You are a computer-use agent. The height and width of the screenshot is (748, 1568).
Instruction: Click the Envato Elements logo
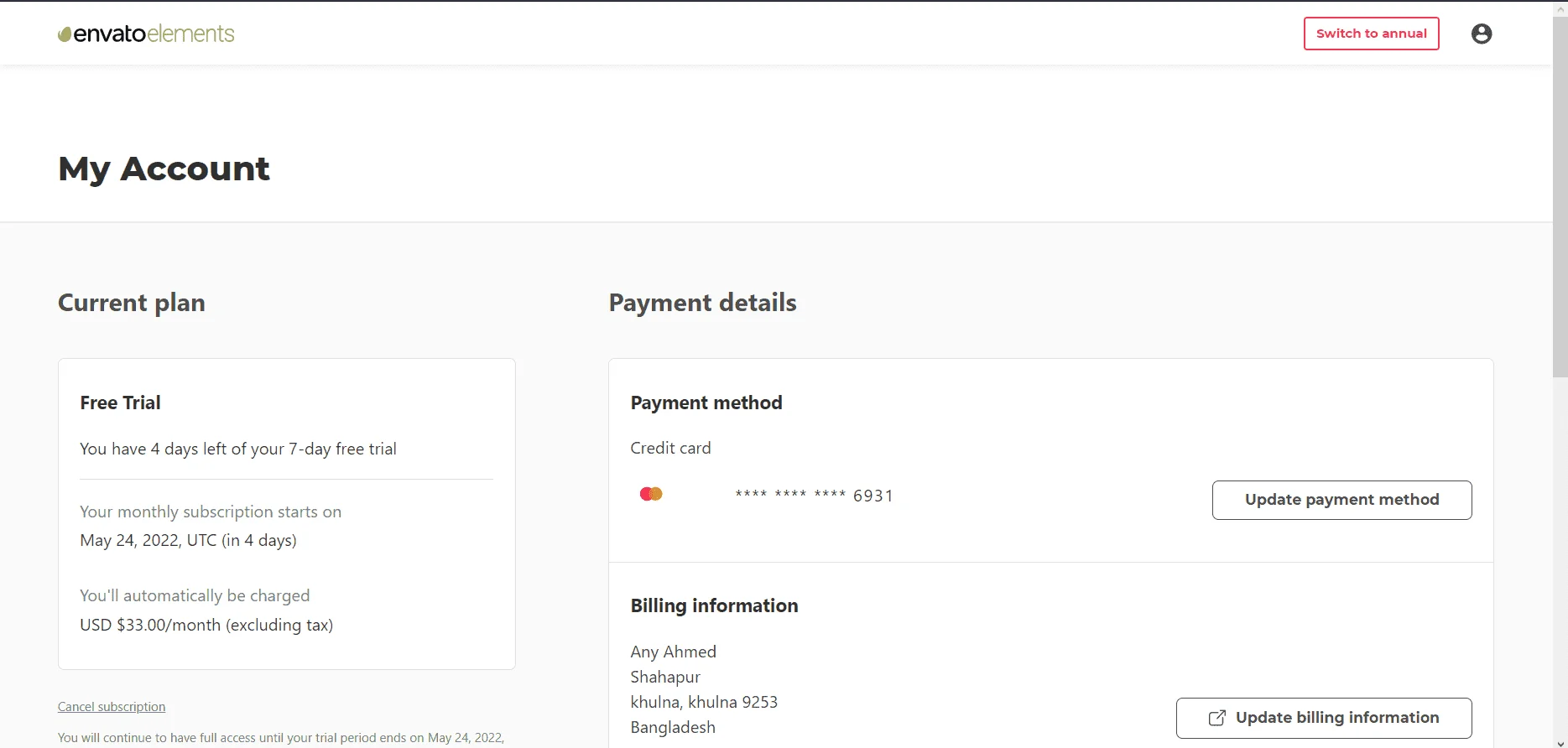tap(146, 34)
